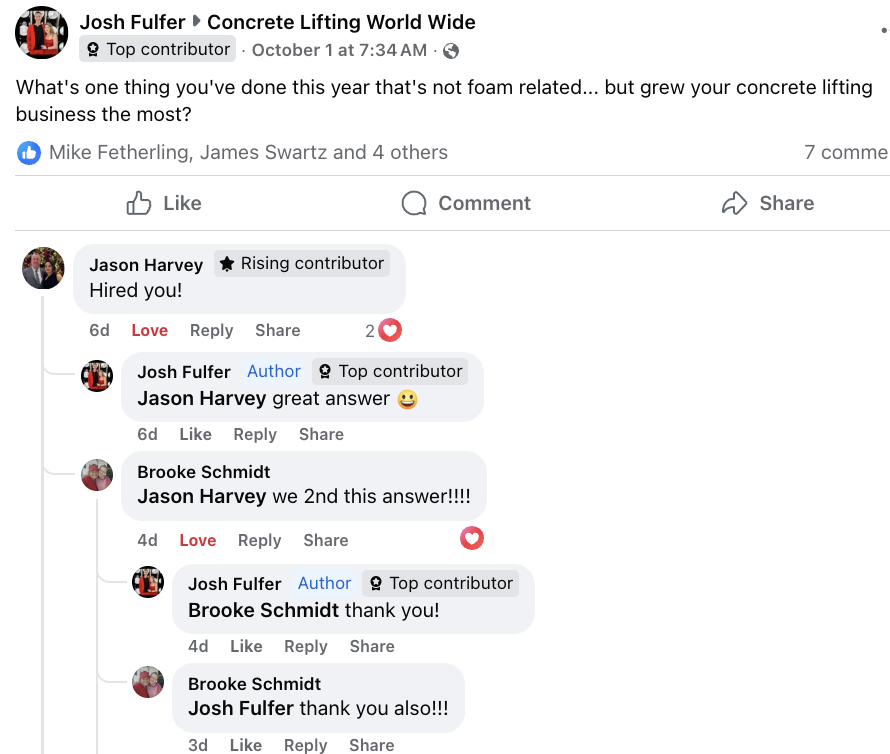Click the Top contributor badge icon under Josh Fulfer
Screen dimensions: 890x754
tap(94, 49)
